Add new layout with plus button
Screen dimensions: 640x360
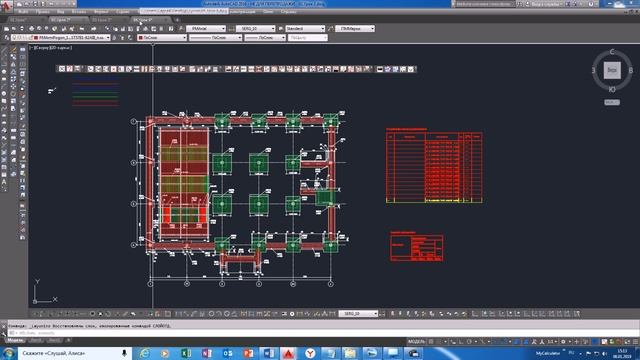(x=69, y=340)
